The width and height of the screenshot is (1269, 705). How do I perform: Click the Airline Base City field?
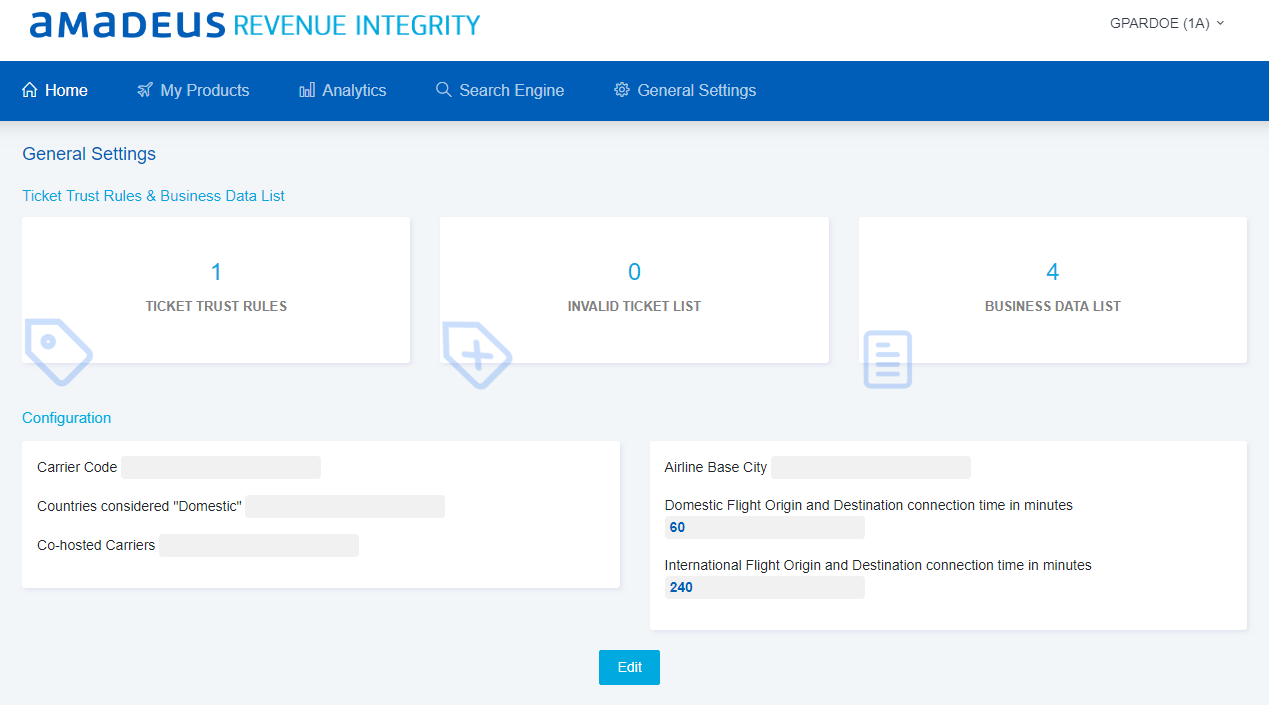[x=871, y=467]
